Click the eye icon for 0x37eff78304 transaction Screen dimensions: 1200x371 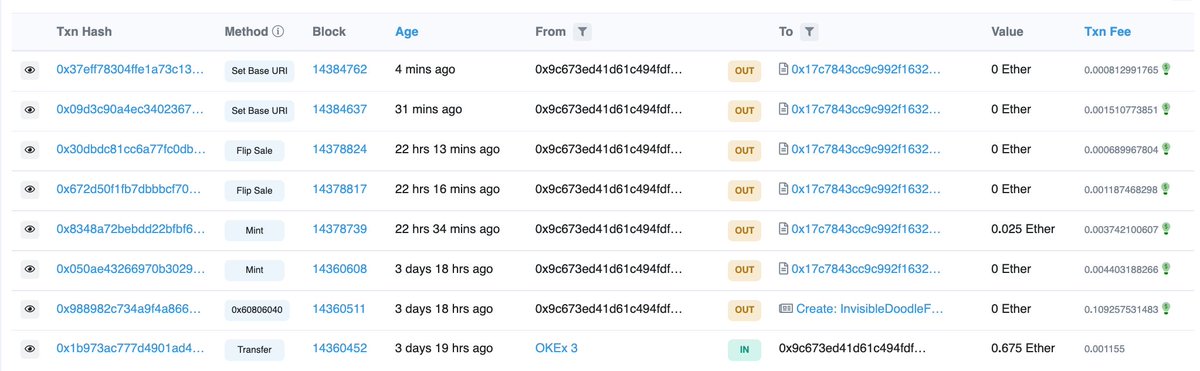pos(30,70)
